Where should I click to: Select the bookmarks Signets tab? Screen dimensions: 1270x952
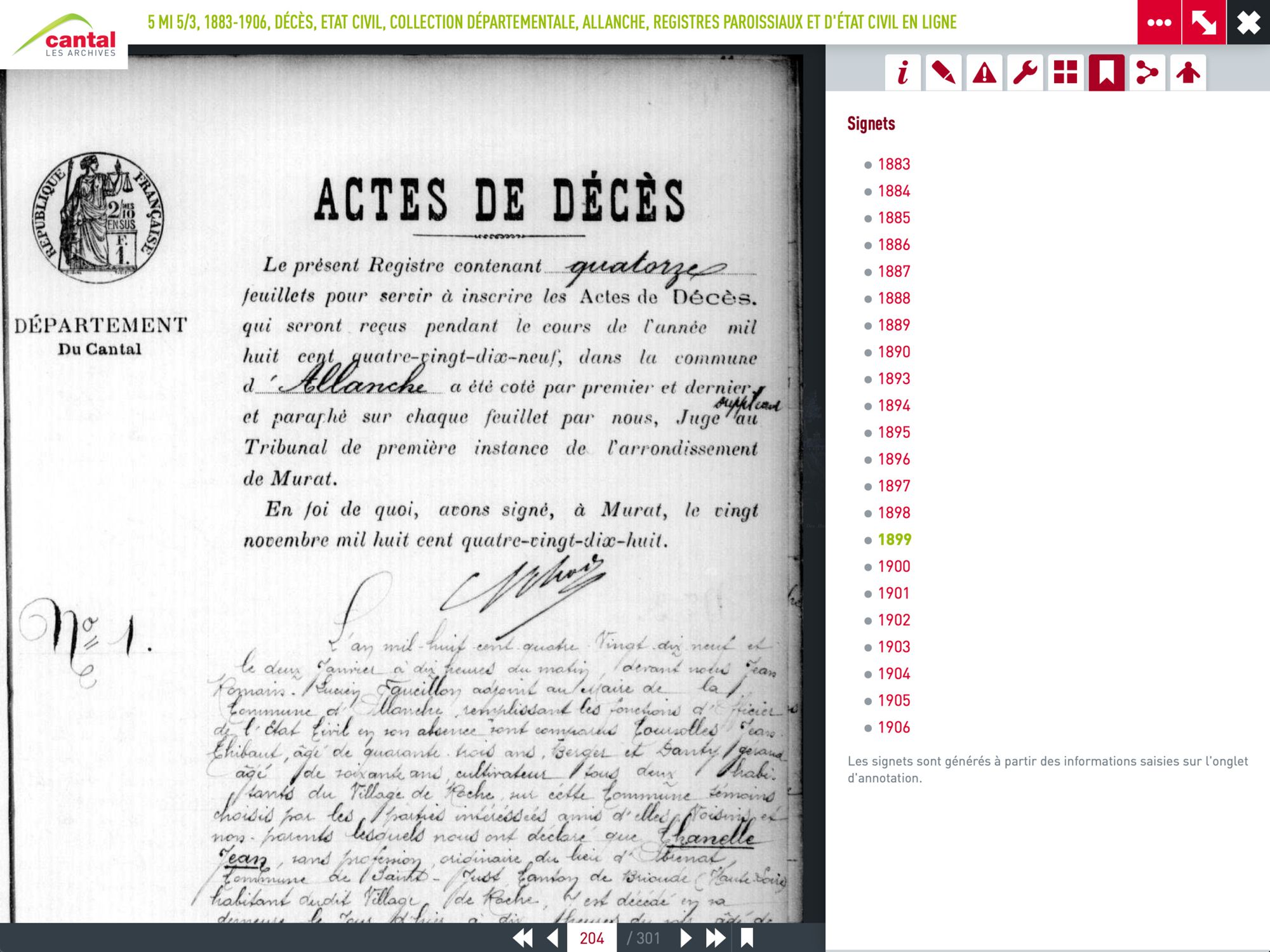pyautogui.click(x=1106, y=72)
